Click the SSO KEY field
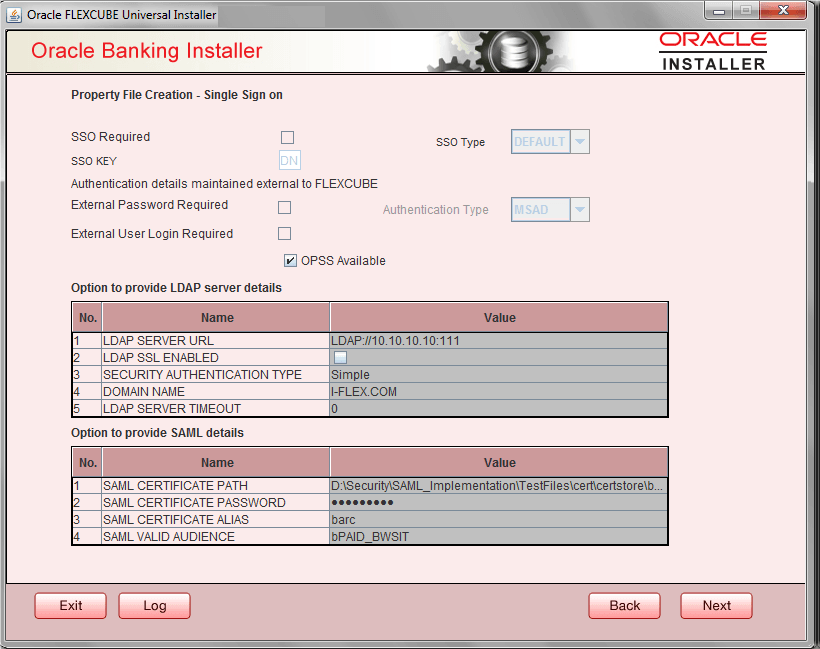 [289, 159]
